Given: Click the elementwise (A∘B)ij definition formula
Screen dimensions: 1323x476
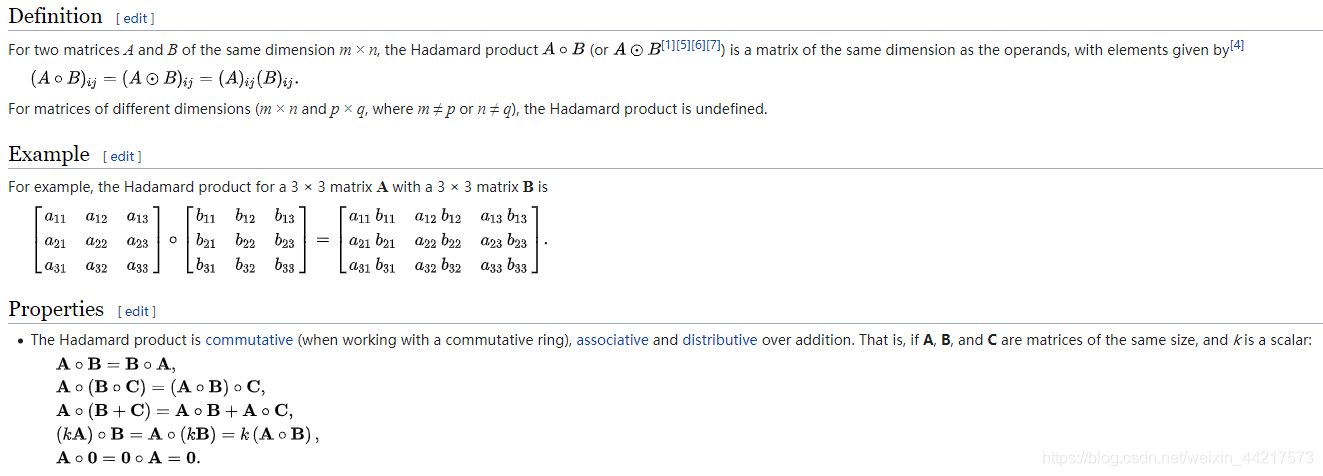Looking at the screenshot, I should pyautogui.click(x=165, y=79).
